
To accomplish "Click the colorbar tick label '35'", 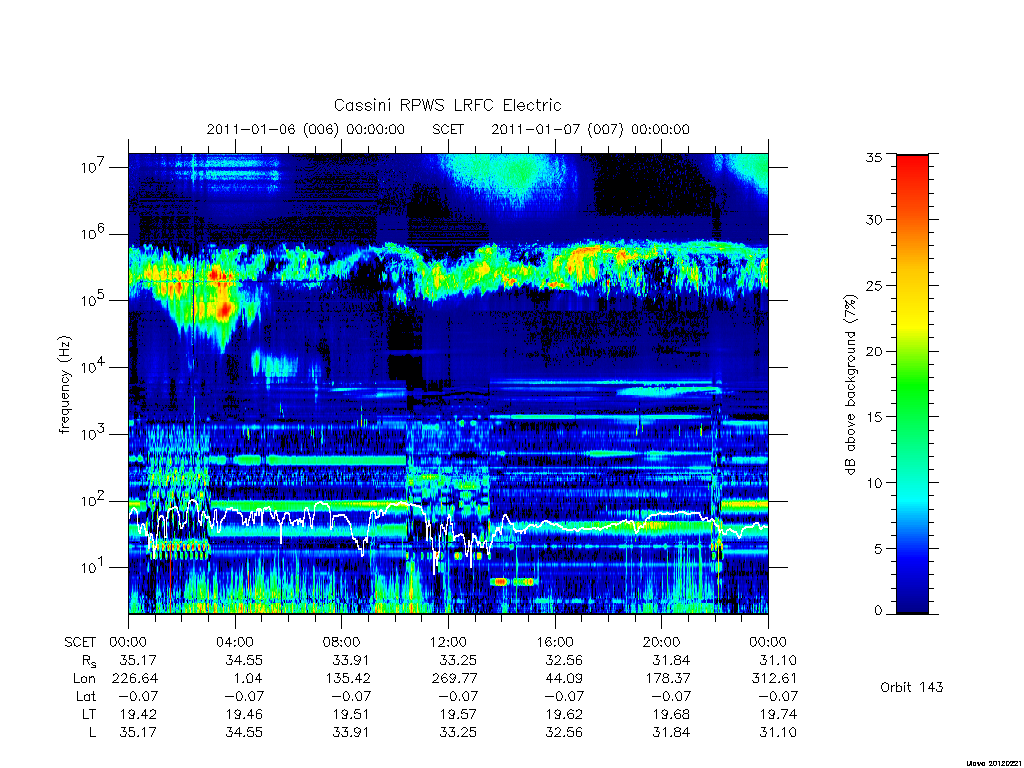I will tap(873, 157).
